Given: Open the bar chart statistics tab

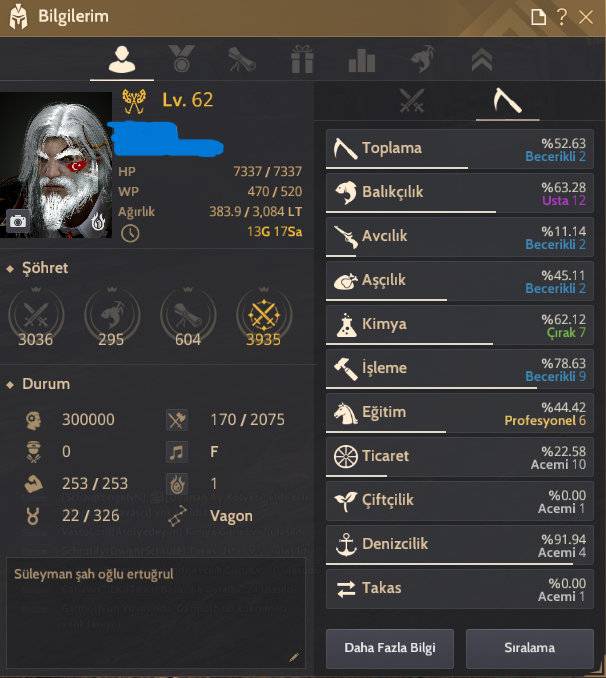Looking at the screenshot, I should (362, 60).
